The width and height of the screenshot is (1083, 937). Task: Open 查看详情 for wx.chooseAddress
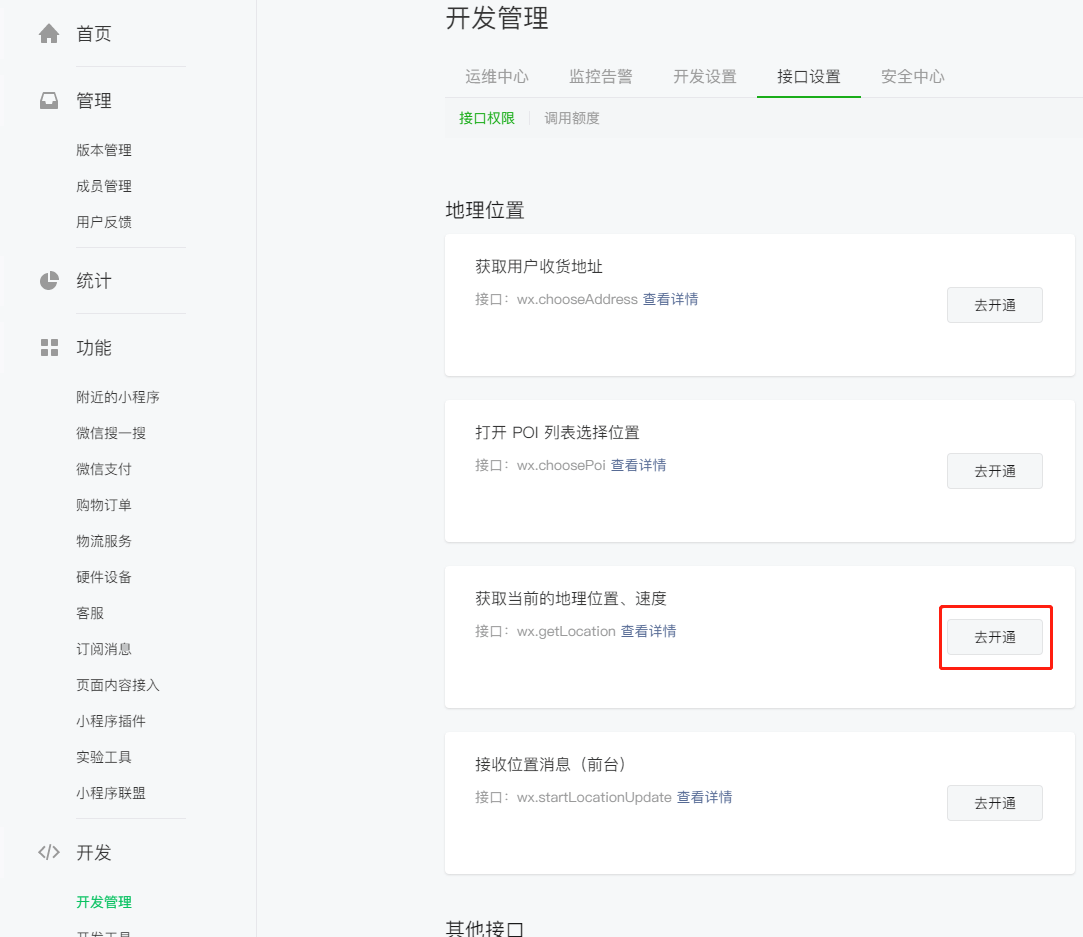tap(670, 298)
